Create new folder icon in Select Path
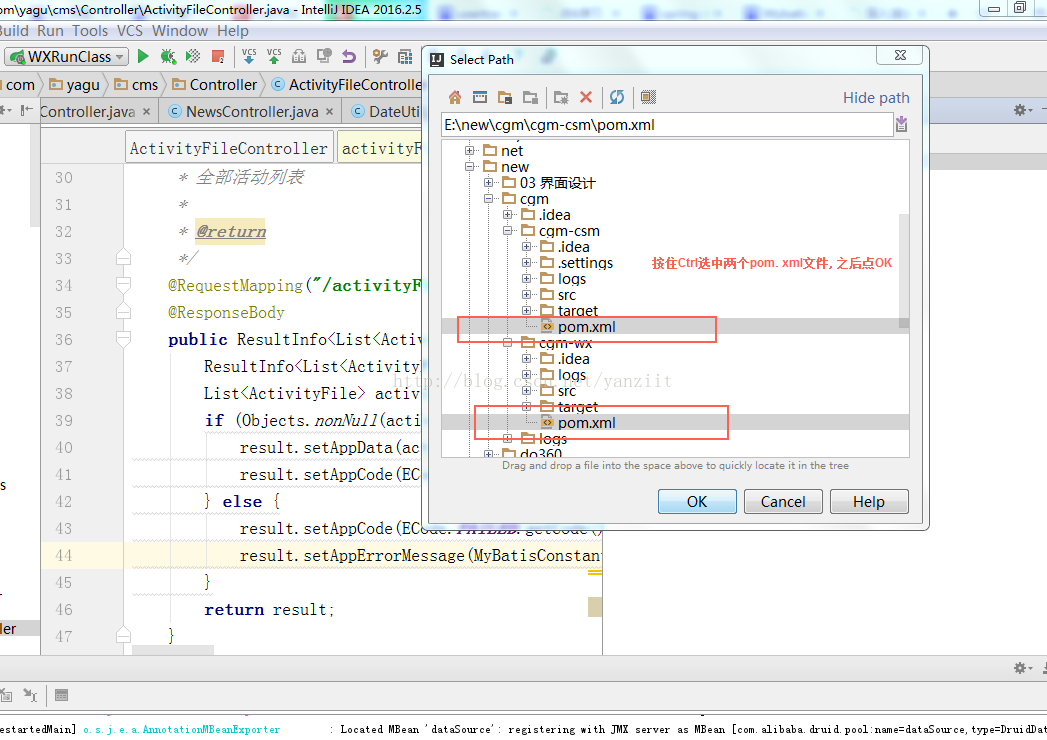Image resolution: width=1047 pixels, height=740 pixels. point(561,98)
